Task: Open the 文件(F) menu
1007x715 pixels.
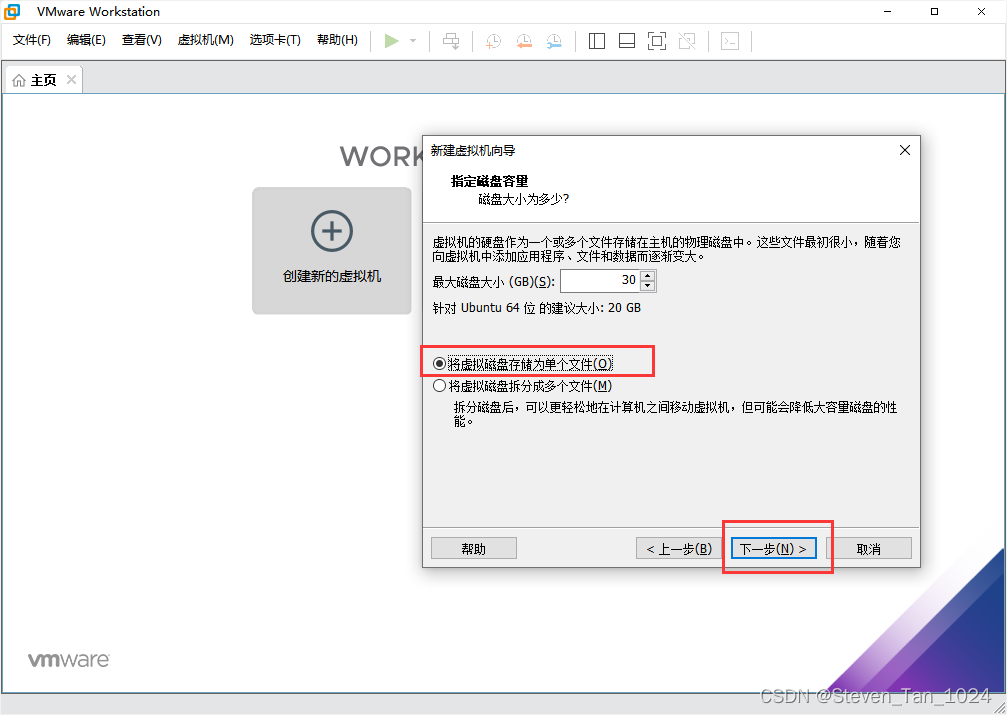Action: (x=31, y=40)
